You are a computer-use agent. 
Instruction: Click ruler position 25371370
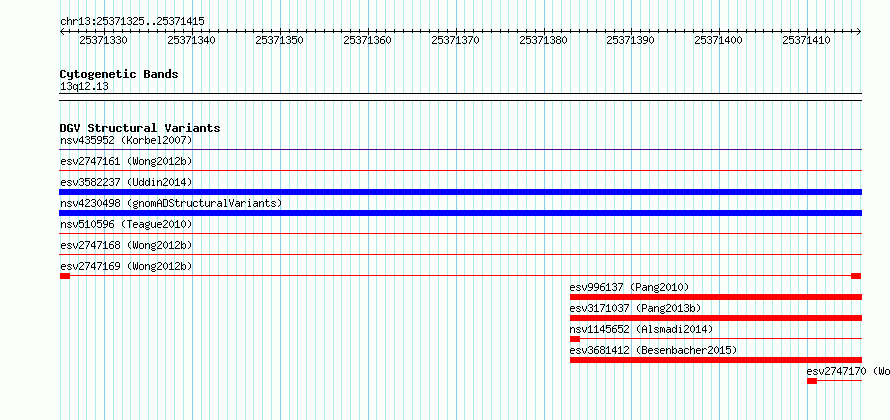455,40
